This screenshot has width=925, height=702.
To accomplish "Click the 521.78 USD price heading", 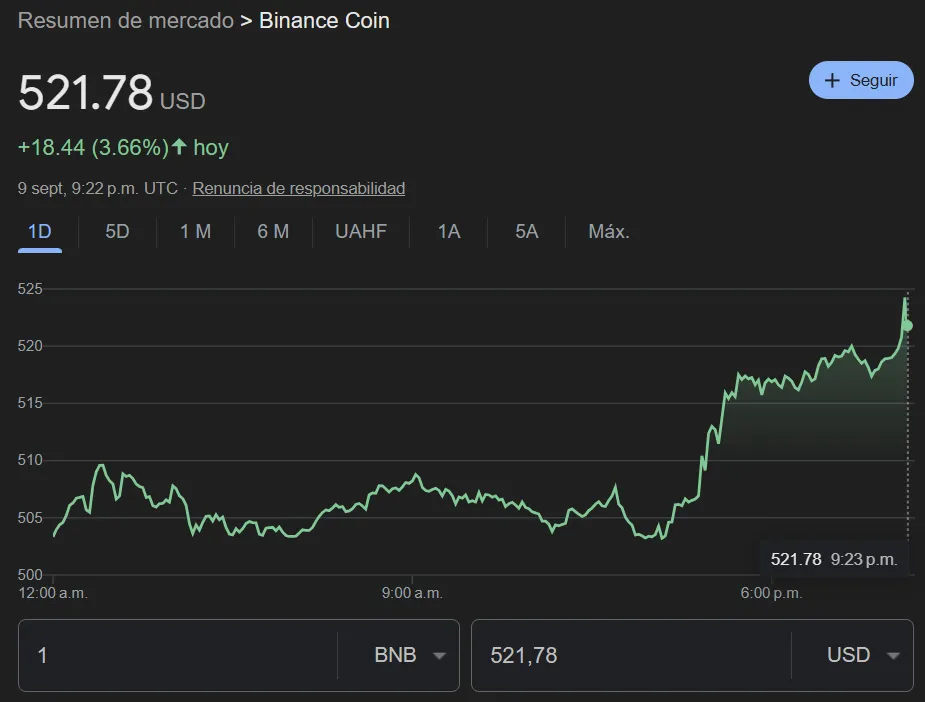I will pos(111,93).
